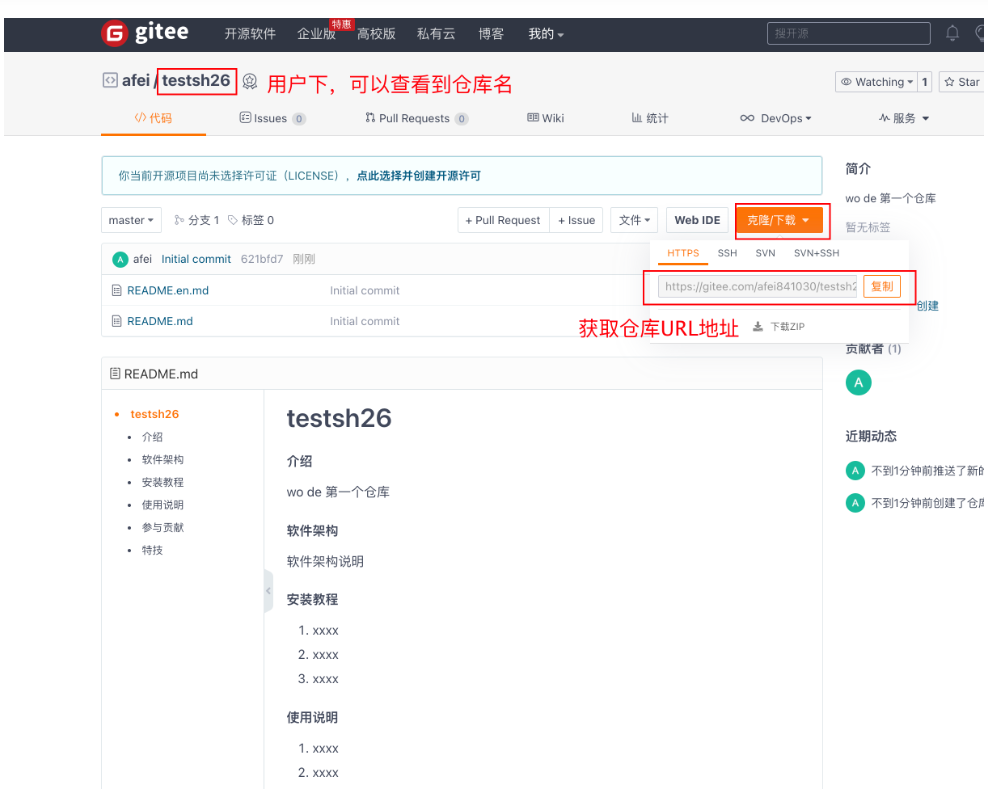
Task: Open the 统计 tab
Action: click(650, 118)
